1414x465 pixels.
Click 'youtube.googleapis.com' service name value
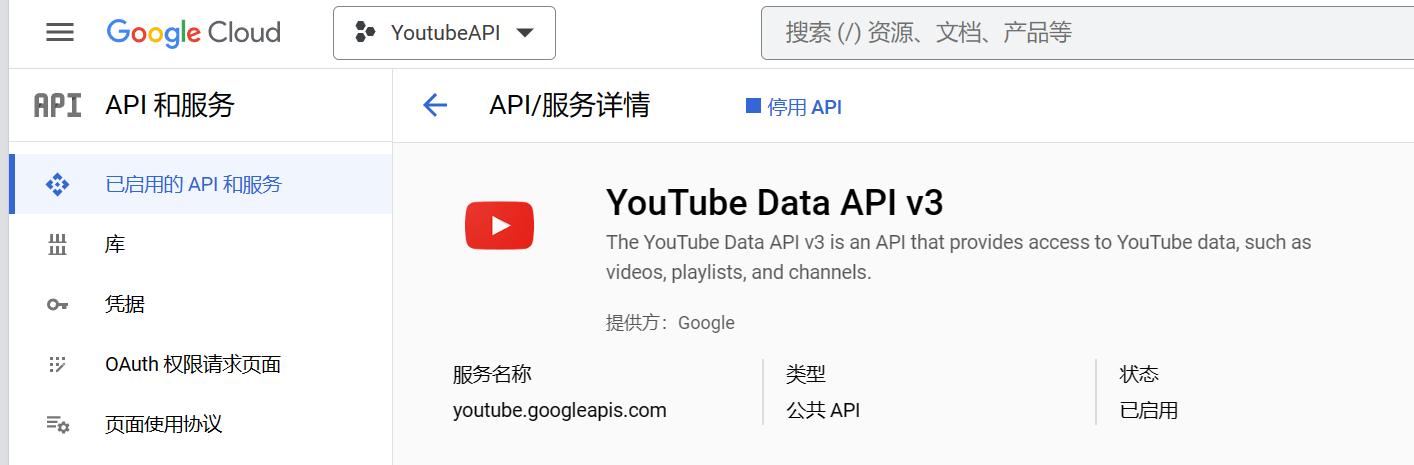[559, 410]
